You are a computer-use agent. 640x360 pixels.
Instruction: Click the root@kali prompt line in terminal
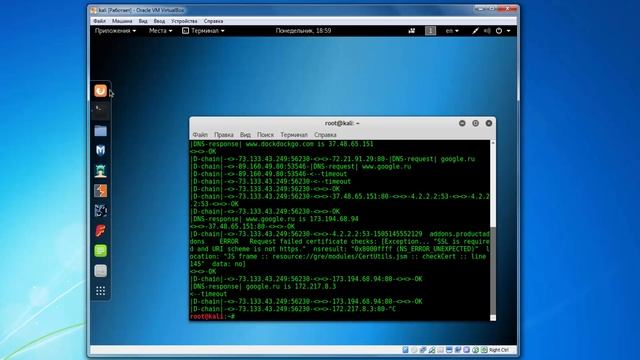213,316
